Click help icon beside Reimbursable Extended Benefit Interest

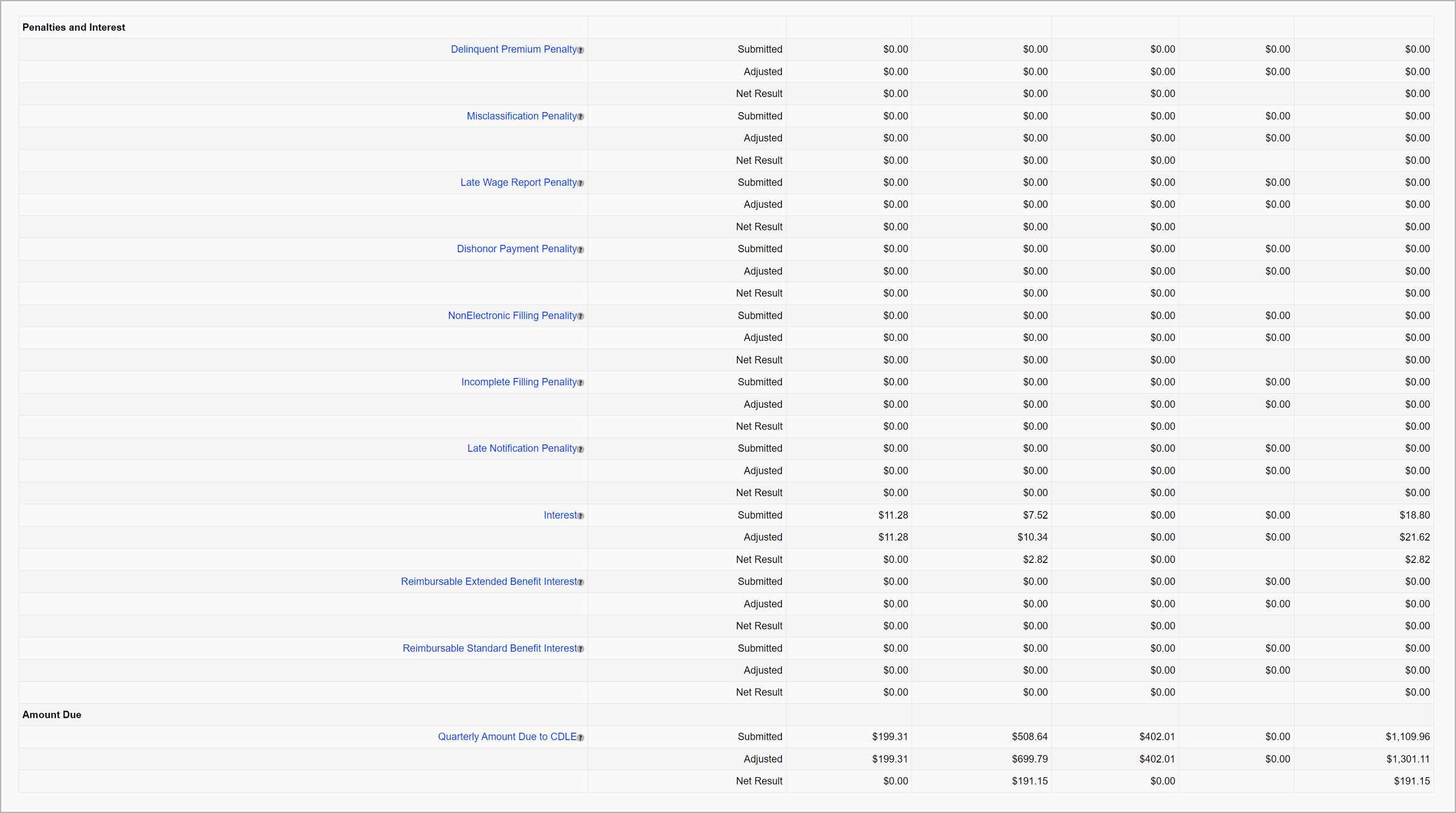tap(581, 582)
